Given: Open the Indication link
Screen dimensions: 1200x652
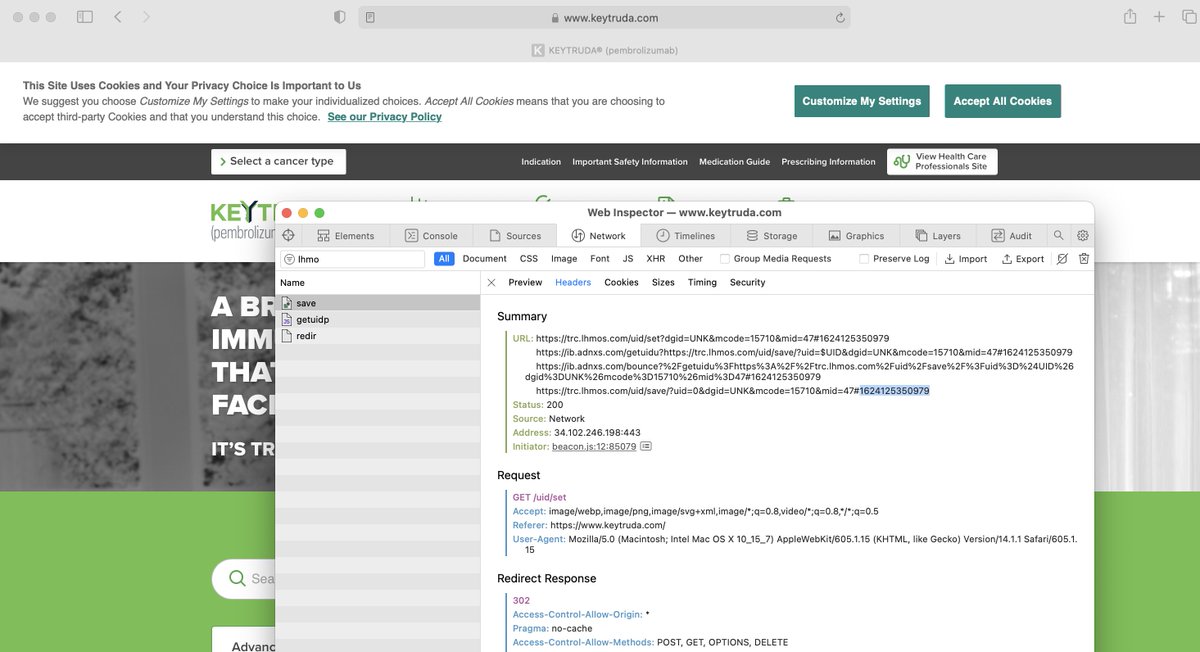Looking at the screenshot, I should pos(541,162).
